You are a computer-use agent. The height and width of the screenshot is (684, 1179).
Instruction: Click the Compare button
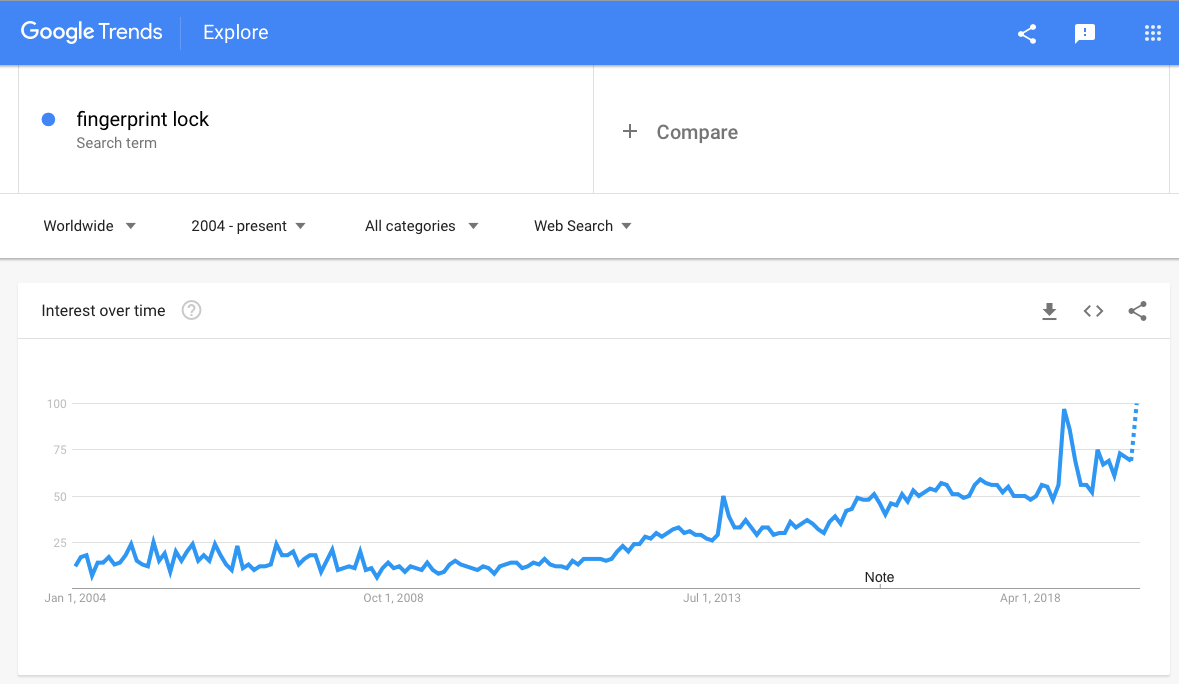pos(697,132)
